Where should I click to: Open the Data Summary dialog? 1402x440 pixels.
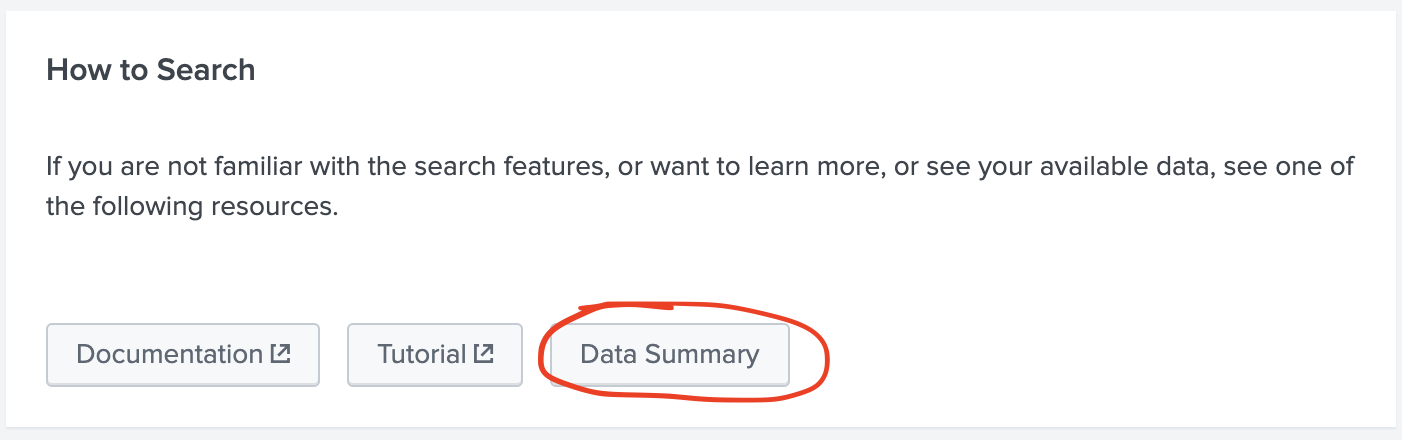[x=669, y=354]
